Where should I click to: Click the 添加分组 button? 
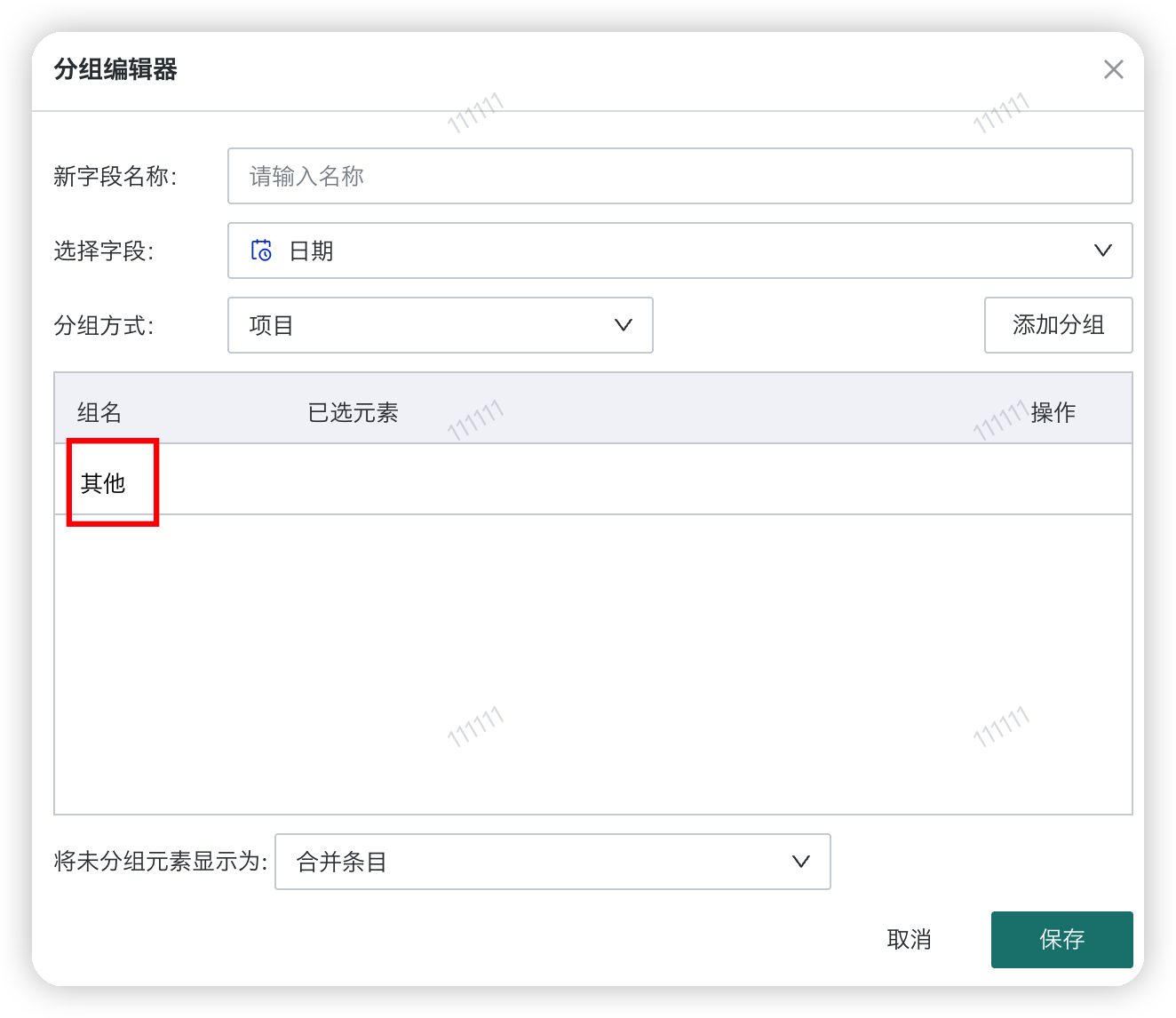[1058, 325]
